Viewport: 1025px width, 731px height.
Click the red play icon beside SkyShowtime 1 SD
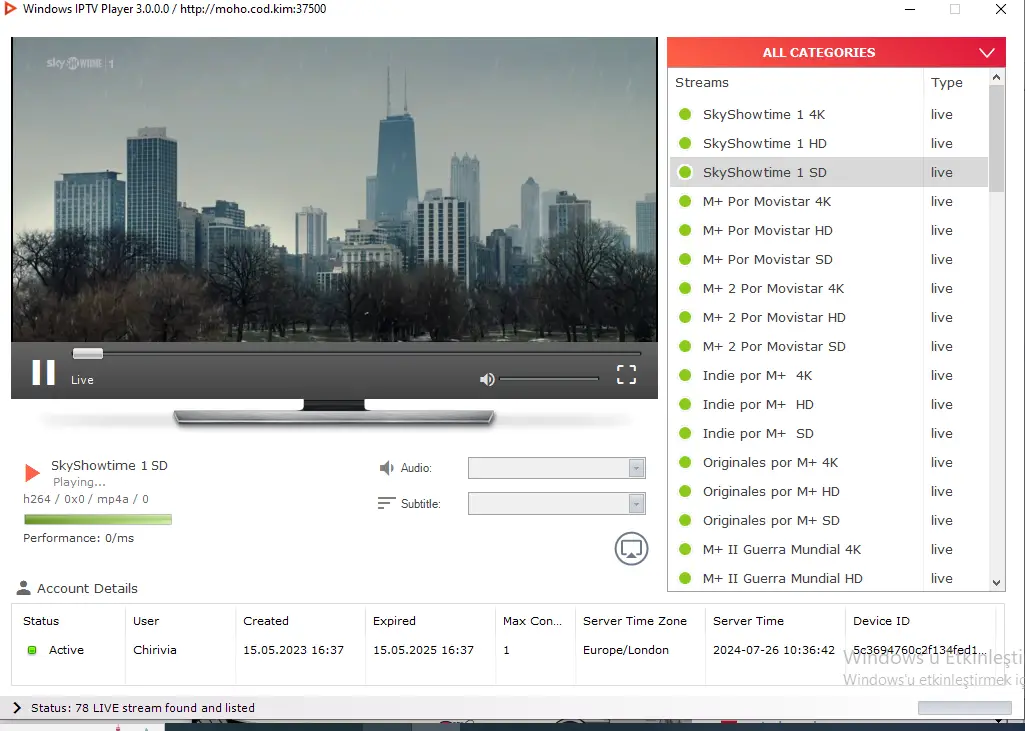click(x=32, y=472)
